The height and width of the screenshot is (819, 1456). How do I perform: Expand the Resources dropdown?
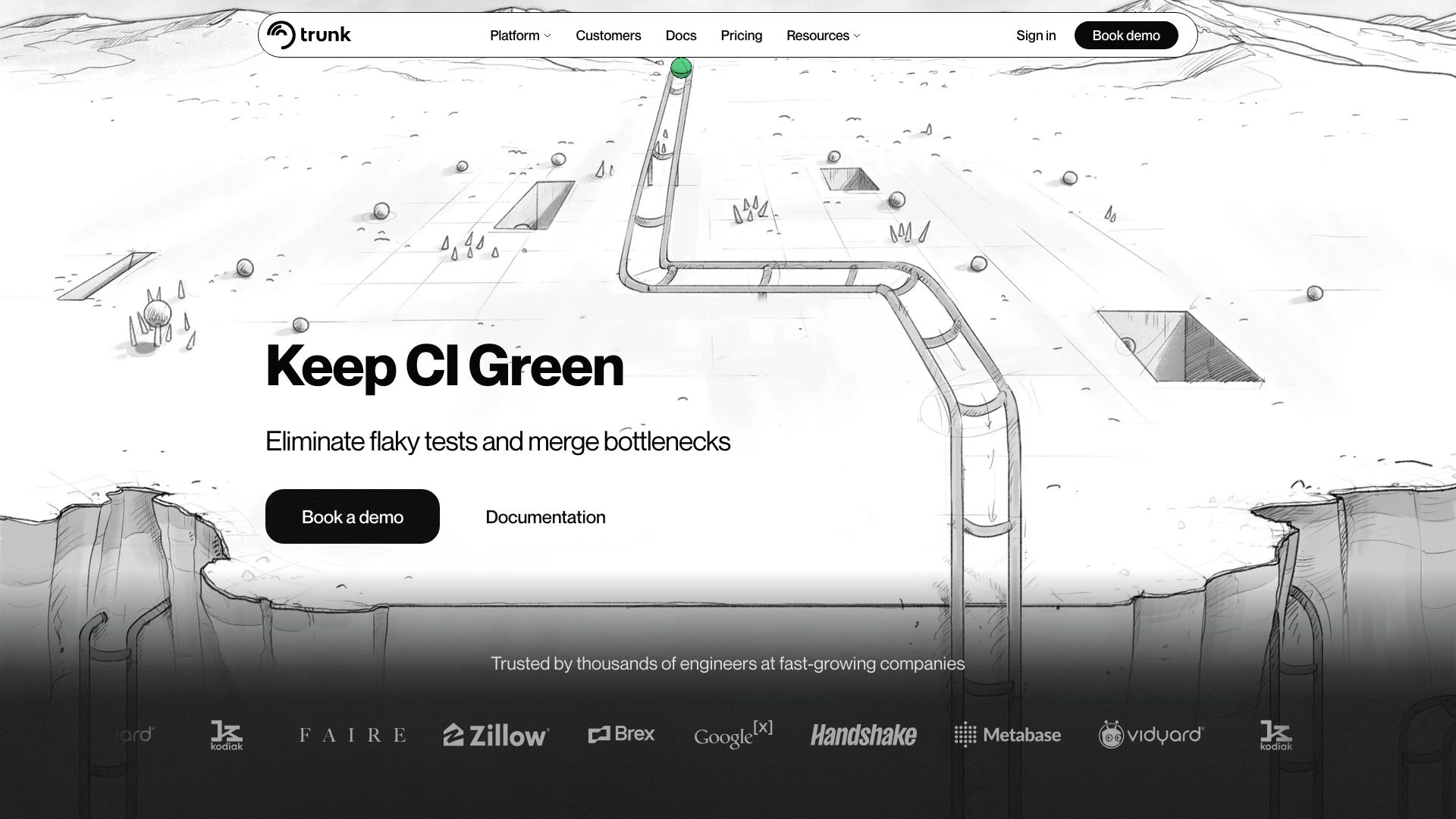(x=823, y=35)
